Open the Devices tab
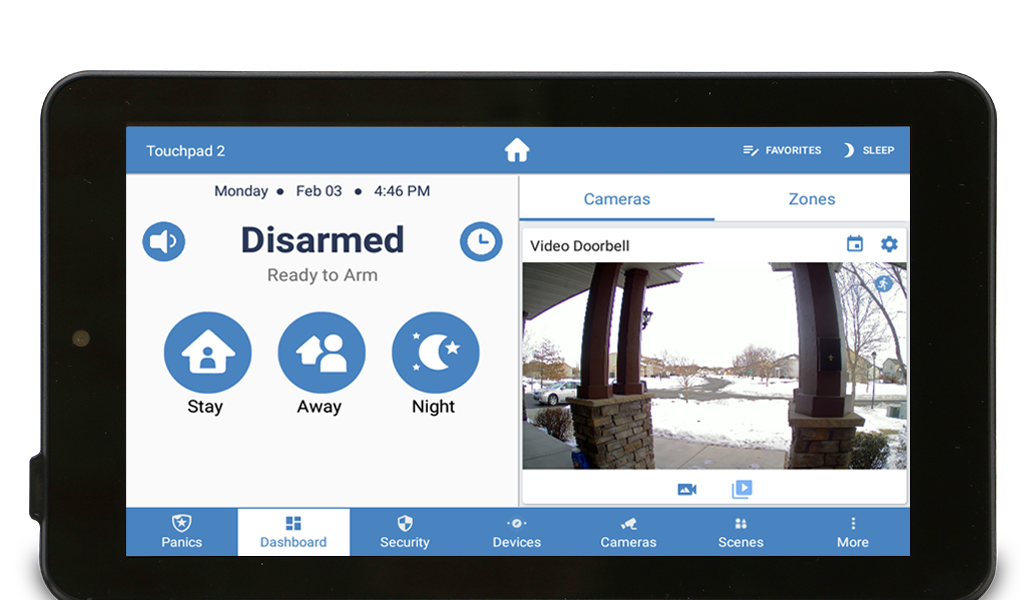Screen dimensions: 1024x600 tap(517, 532)
